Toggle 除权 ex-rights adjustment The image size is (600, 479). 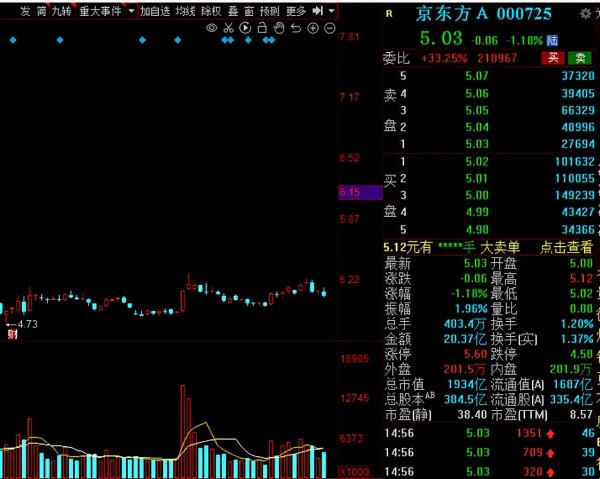pyautogui.click(x=211, y=11)
